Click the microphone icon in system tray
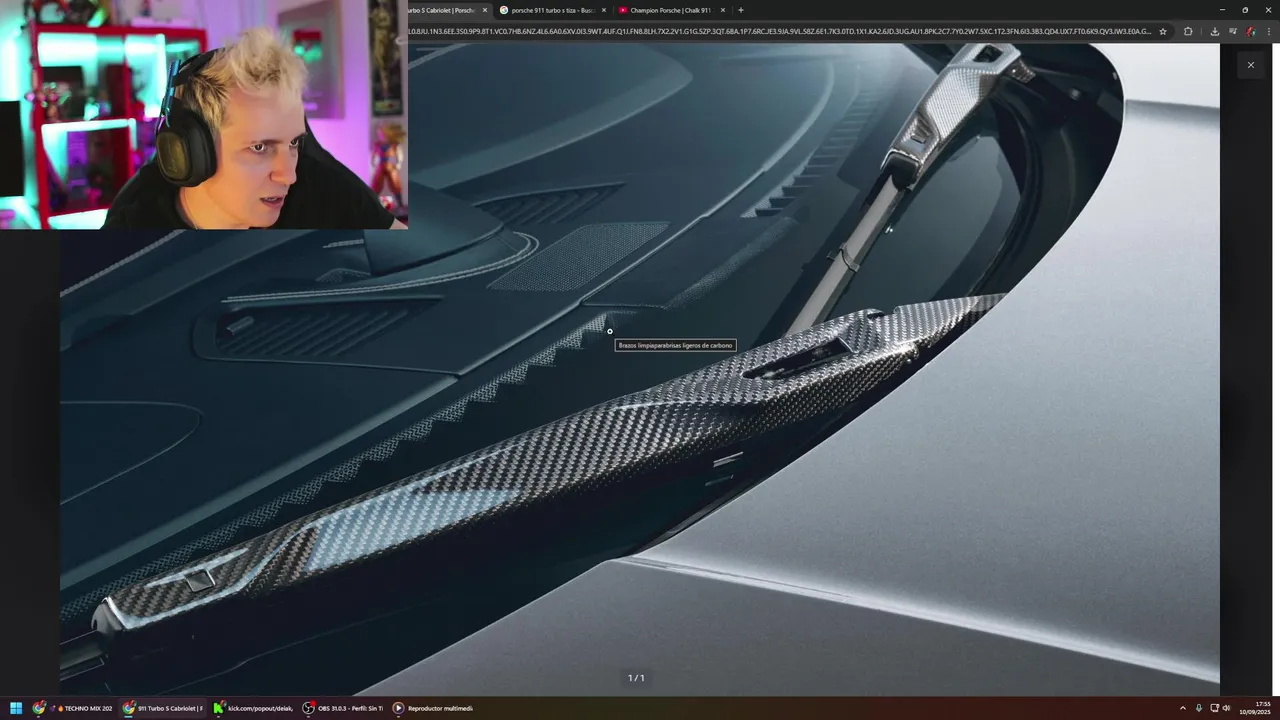The height and width of the screenshot is (720, 1280). [1199, 708]
